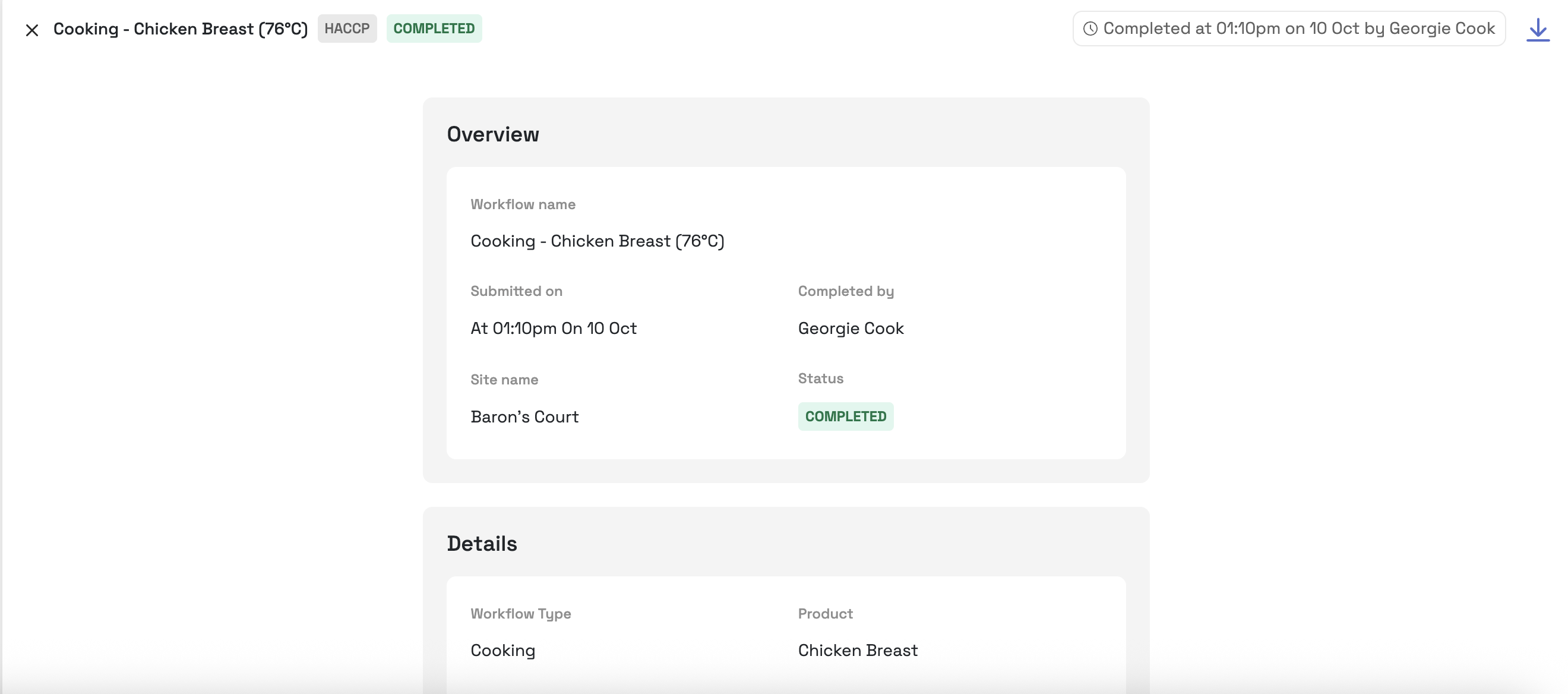Click the Details section heading
The image size is (1568, 694).
click(482, 544)
